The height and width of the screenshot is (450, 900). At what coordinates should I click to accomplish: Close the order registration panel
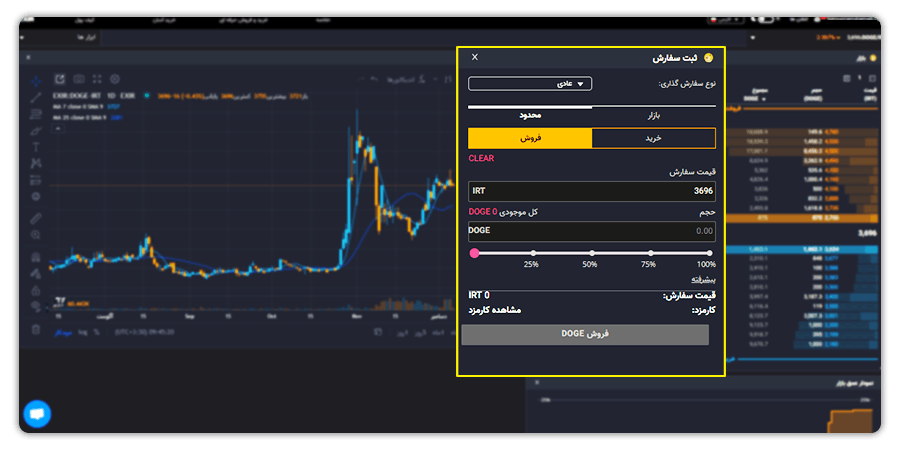click(475, 58)
